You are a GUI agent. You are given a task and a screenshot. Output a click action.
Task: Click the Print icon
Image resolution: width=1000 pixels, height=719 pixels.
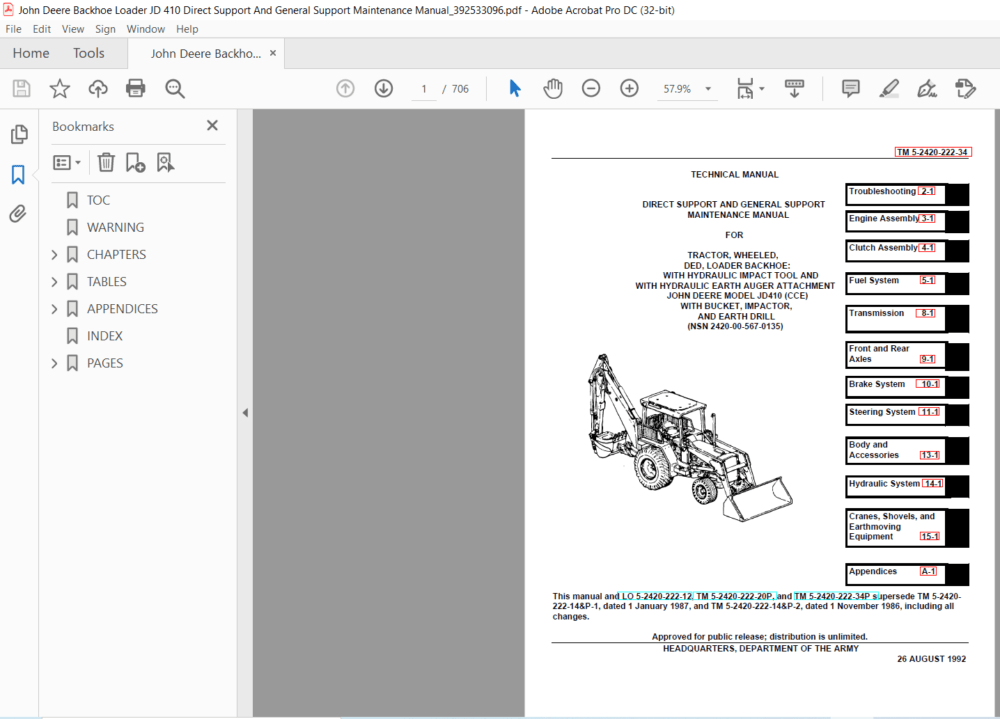[135, 89]
